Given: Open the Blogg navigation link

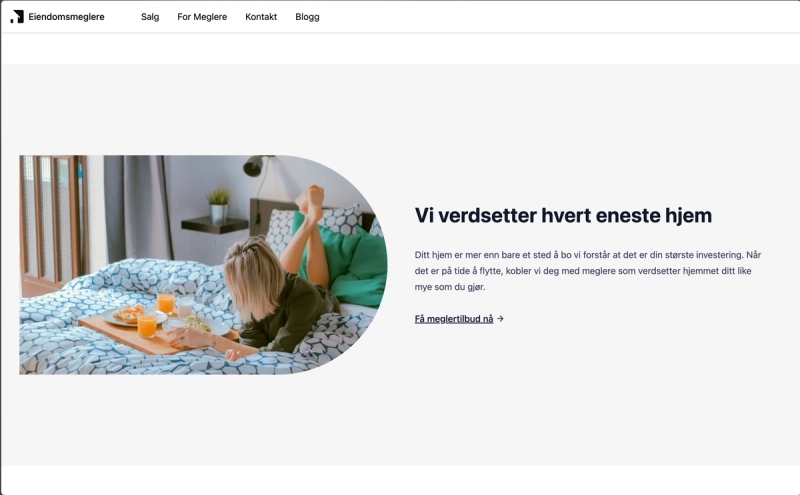Looking at the screenshot, I should pos(307,17).
